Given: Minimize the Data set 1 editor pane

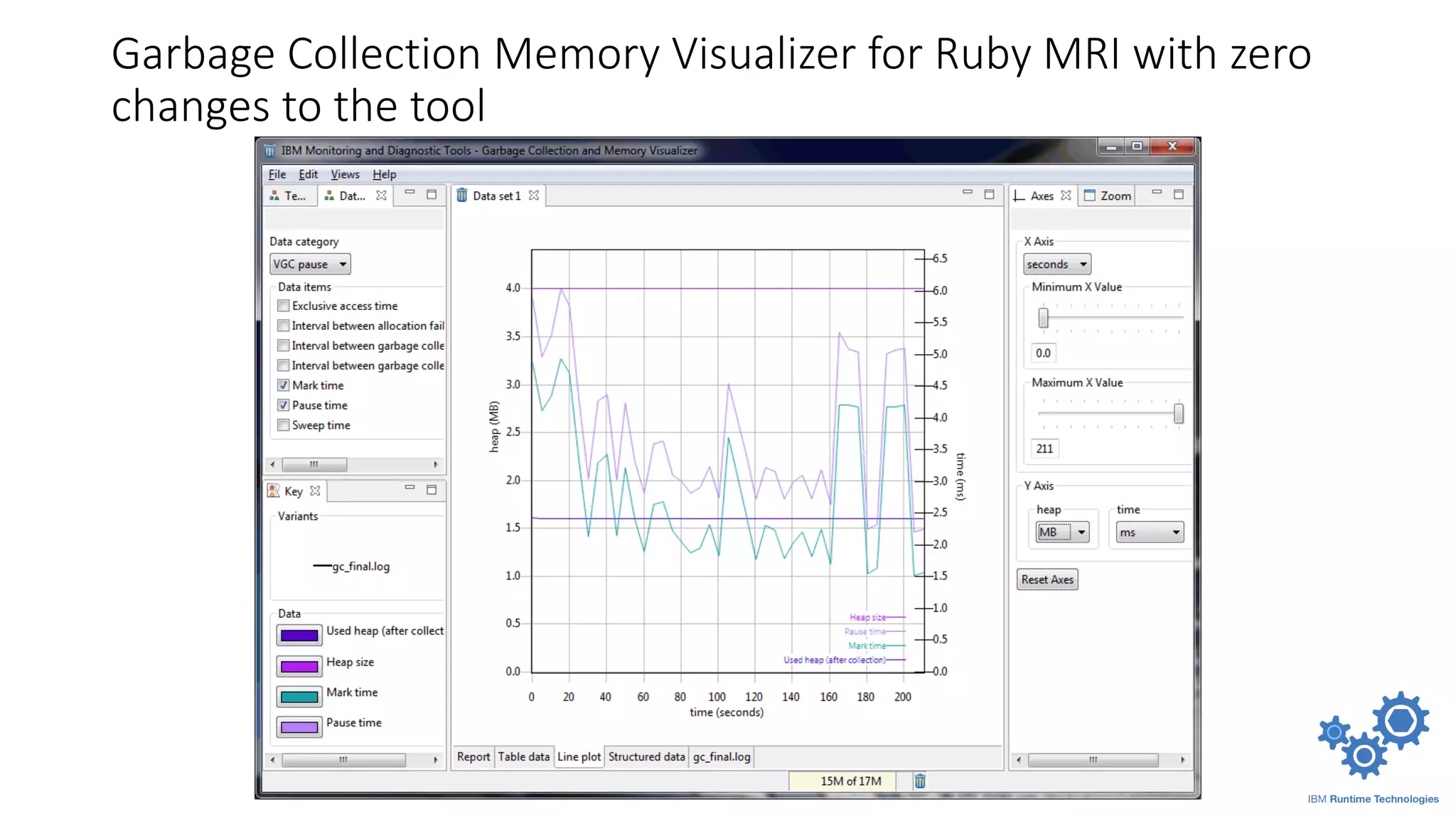Looking at the screenshot, I should (x=967, y=193).
